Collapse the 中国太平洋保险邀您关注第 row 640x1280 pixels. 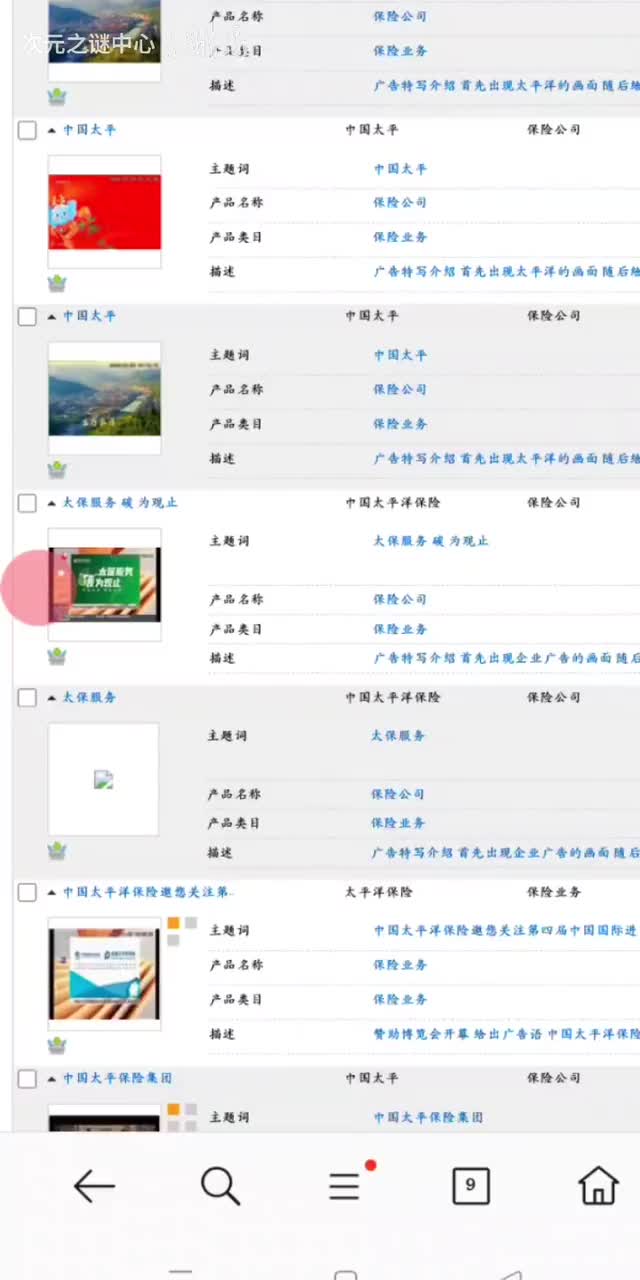52,892
